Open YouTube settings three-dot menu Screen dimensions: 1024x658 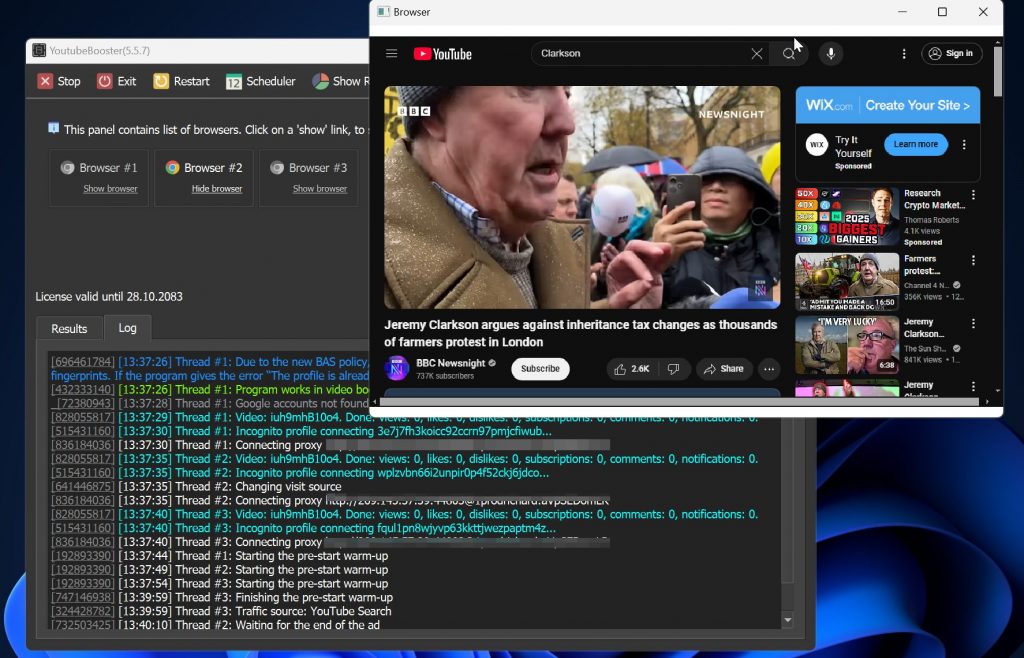(904, 54)
